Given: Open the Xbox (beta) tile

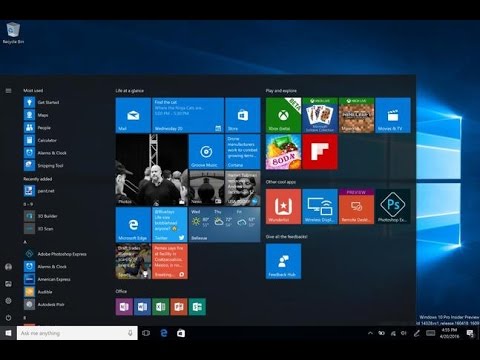Looking at the screenshot, I should pyautogui.click(x=283, y=115).
